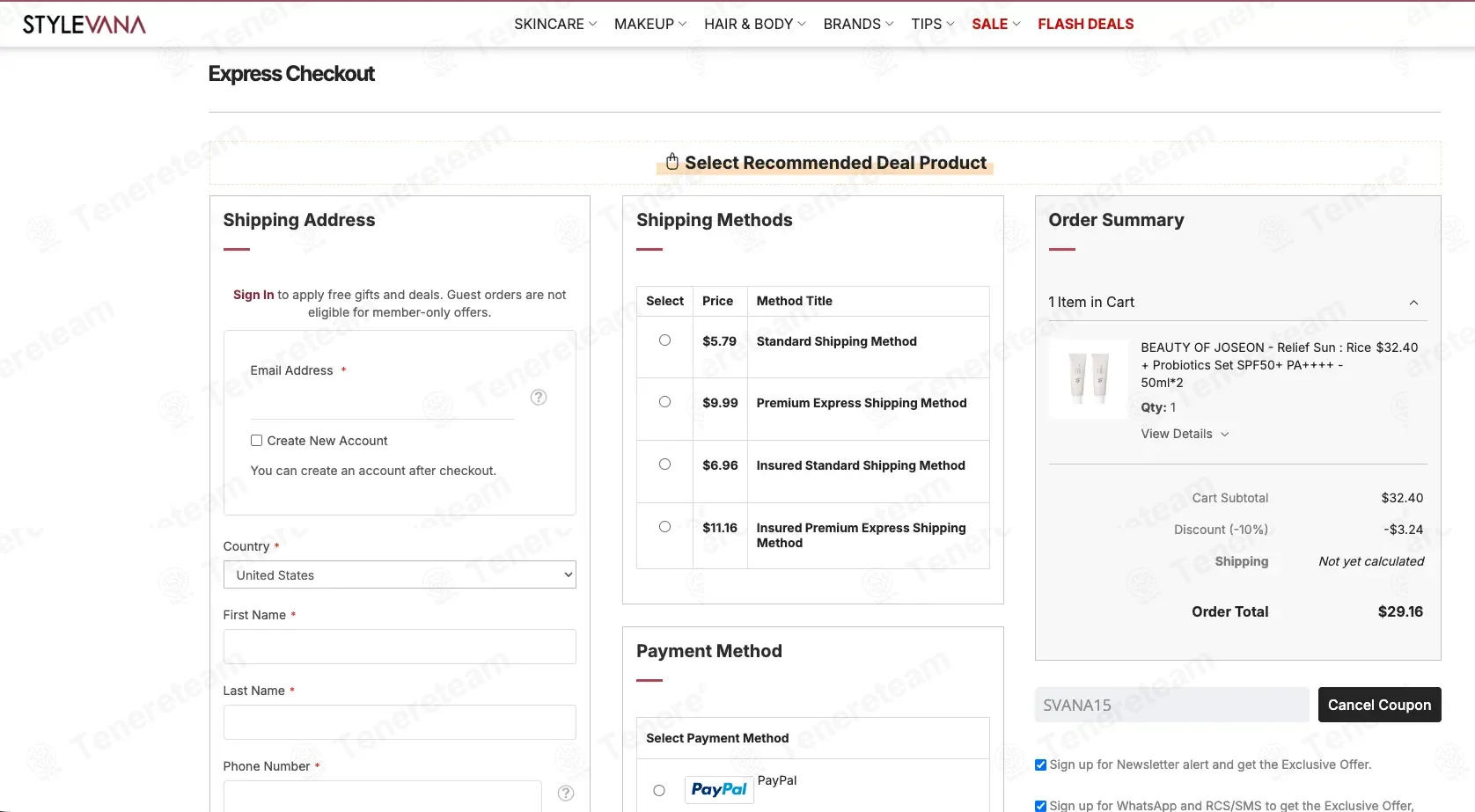The image size is (1475, 812).
Task: Click the Standard Shipping Method title text
Action: click(837, 341)
